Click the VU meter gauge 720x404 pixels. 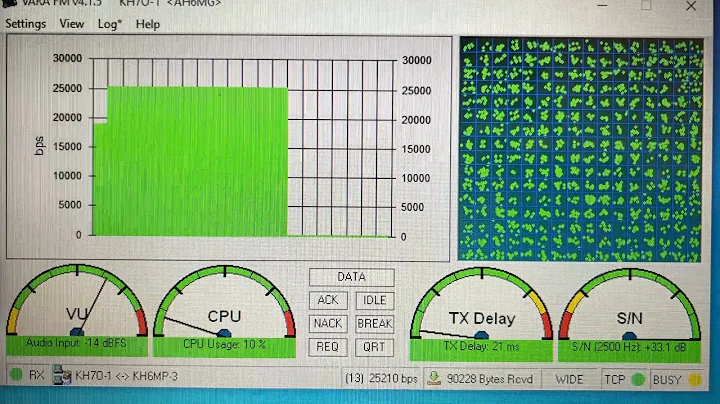point(77,301)
